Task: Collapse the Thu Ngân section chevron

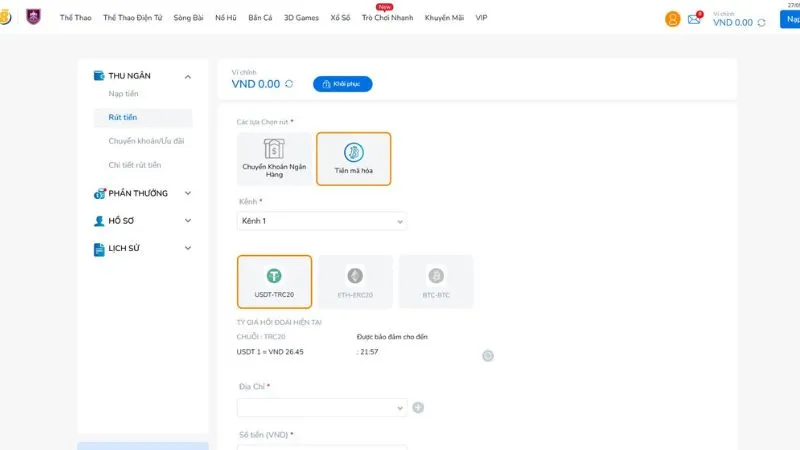Action: (188, 77)
